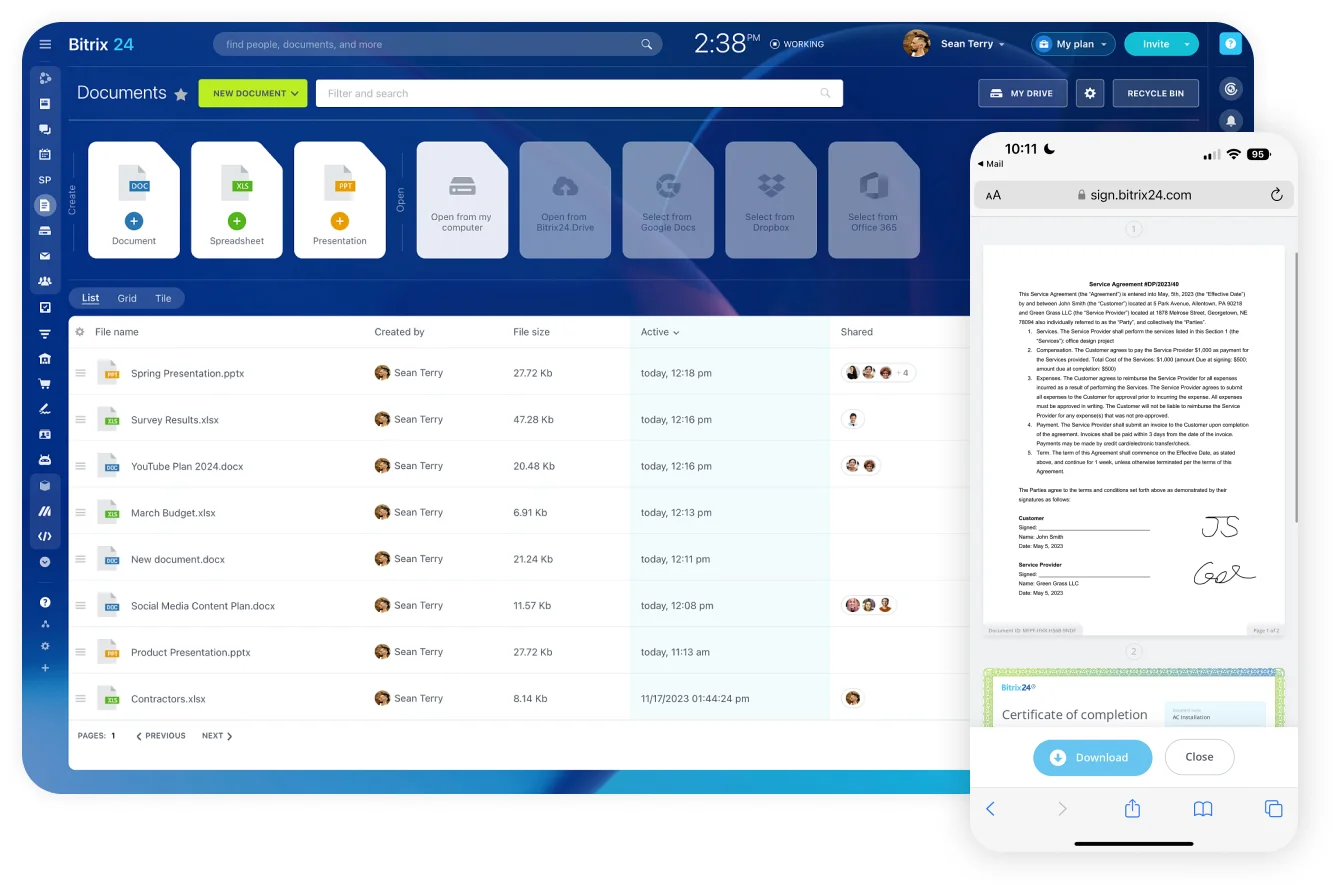This screenshot has width=1340, height=894.
Task: Switch to the Grid view tab
Action: point(127,298)
